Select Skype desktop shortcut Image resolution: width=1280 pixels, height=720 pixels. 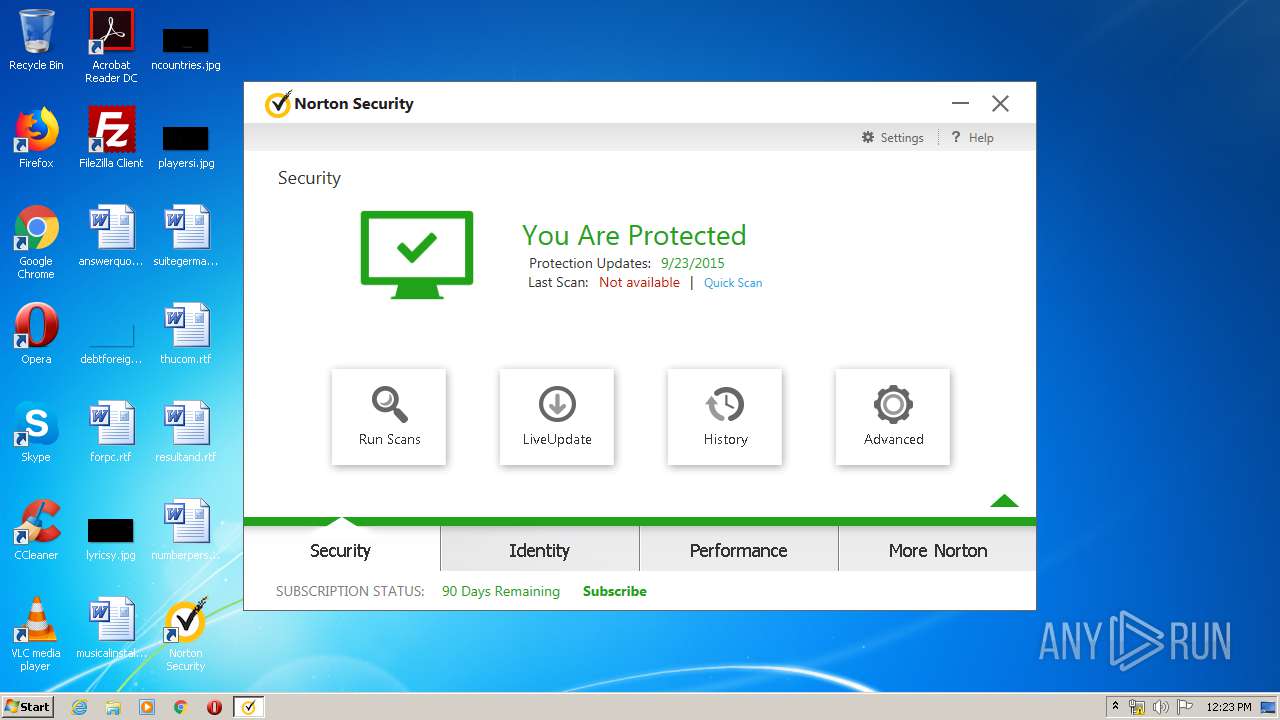(36, 432)
